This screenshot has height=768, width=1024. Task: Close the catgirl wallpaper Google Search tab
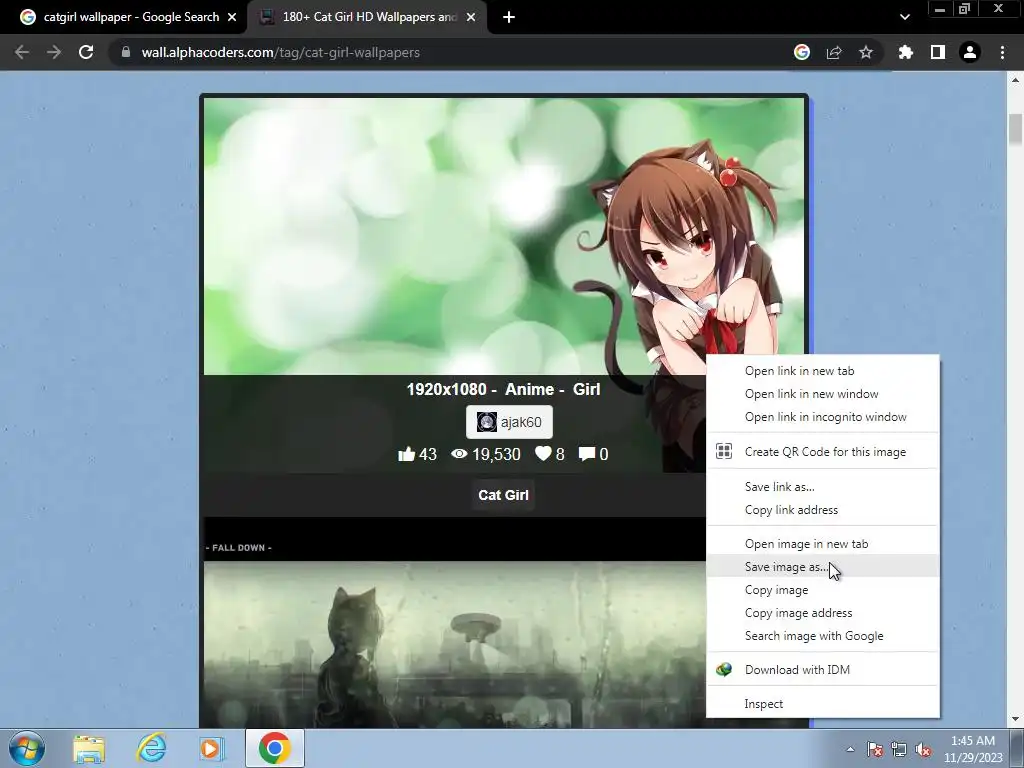[x=232, y=17]
